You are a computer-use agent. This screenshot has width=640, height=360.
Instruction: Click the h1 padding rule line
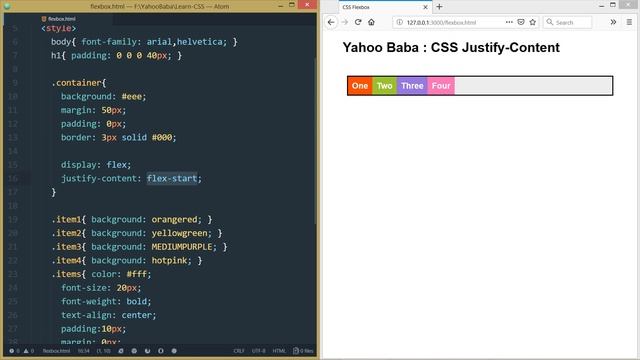116,56
